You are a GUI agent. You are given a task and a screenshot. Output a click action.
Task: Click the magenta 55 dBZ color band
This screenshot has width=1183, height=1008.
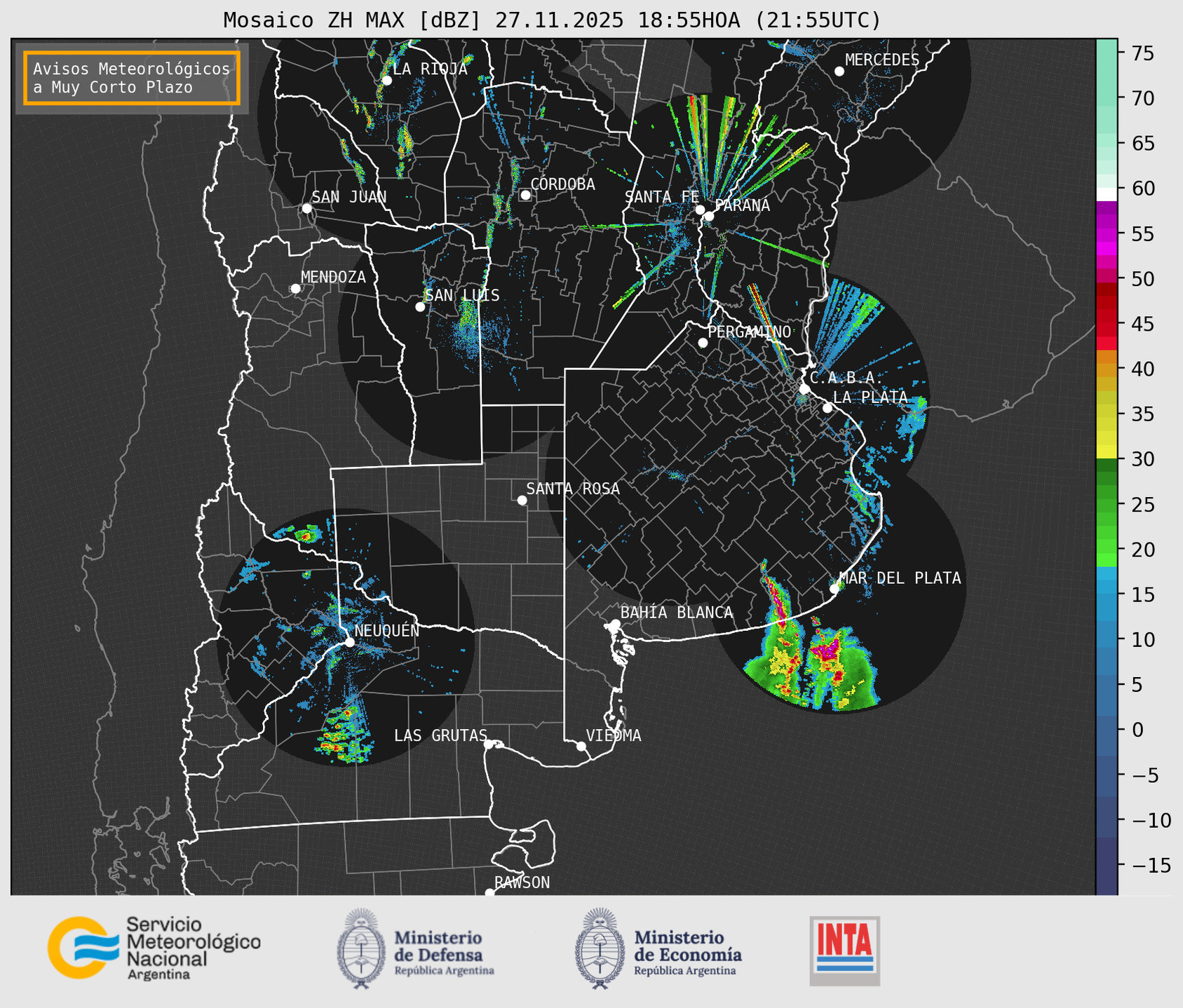coord(1106,235)
